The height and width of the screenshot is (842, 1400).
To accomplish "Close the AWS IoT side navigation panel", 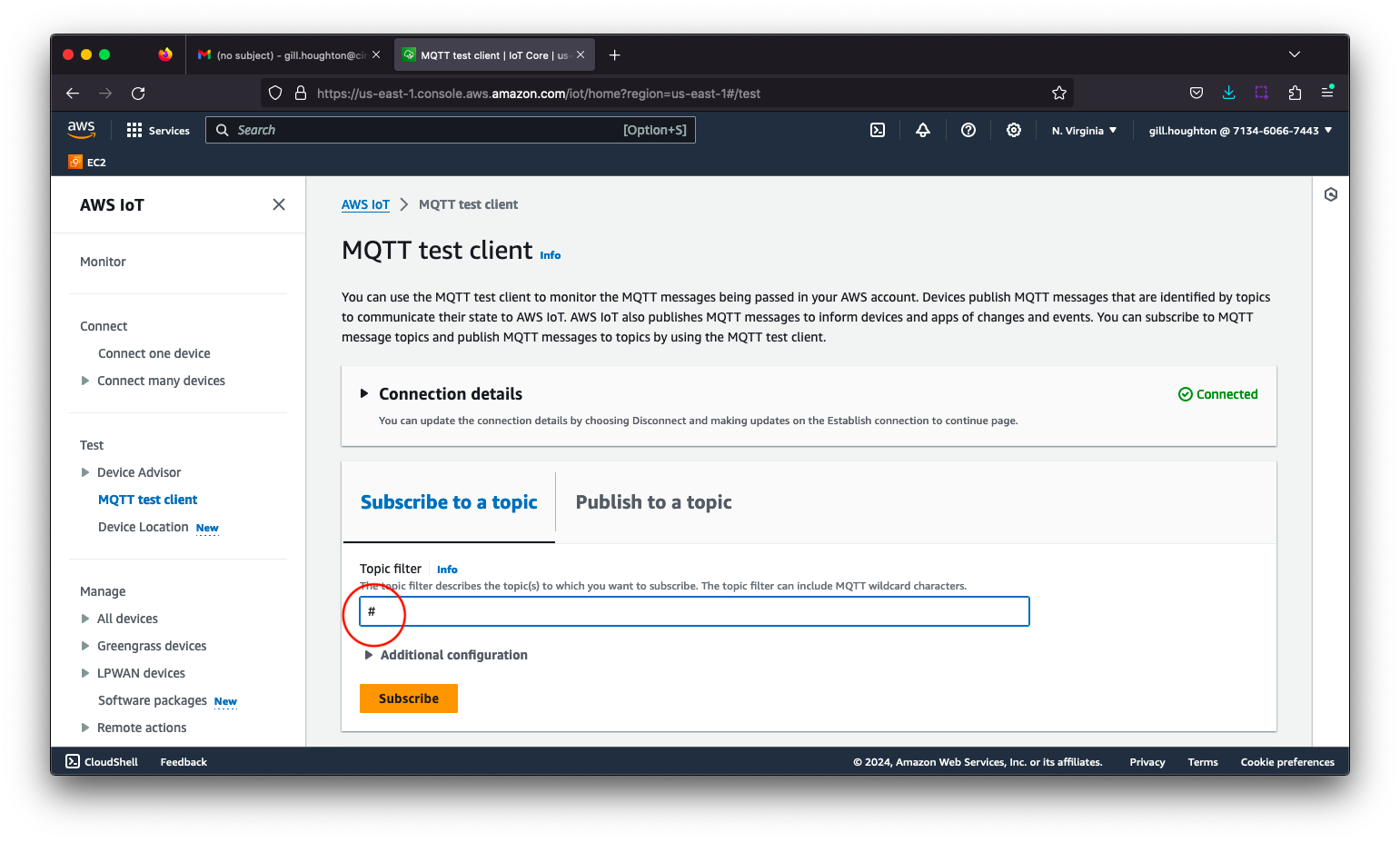I will pos(279,204).
